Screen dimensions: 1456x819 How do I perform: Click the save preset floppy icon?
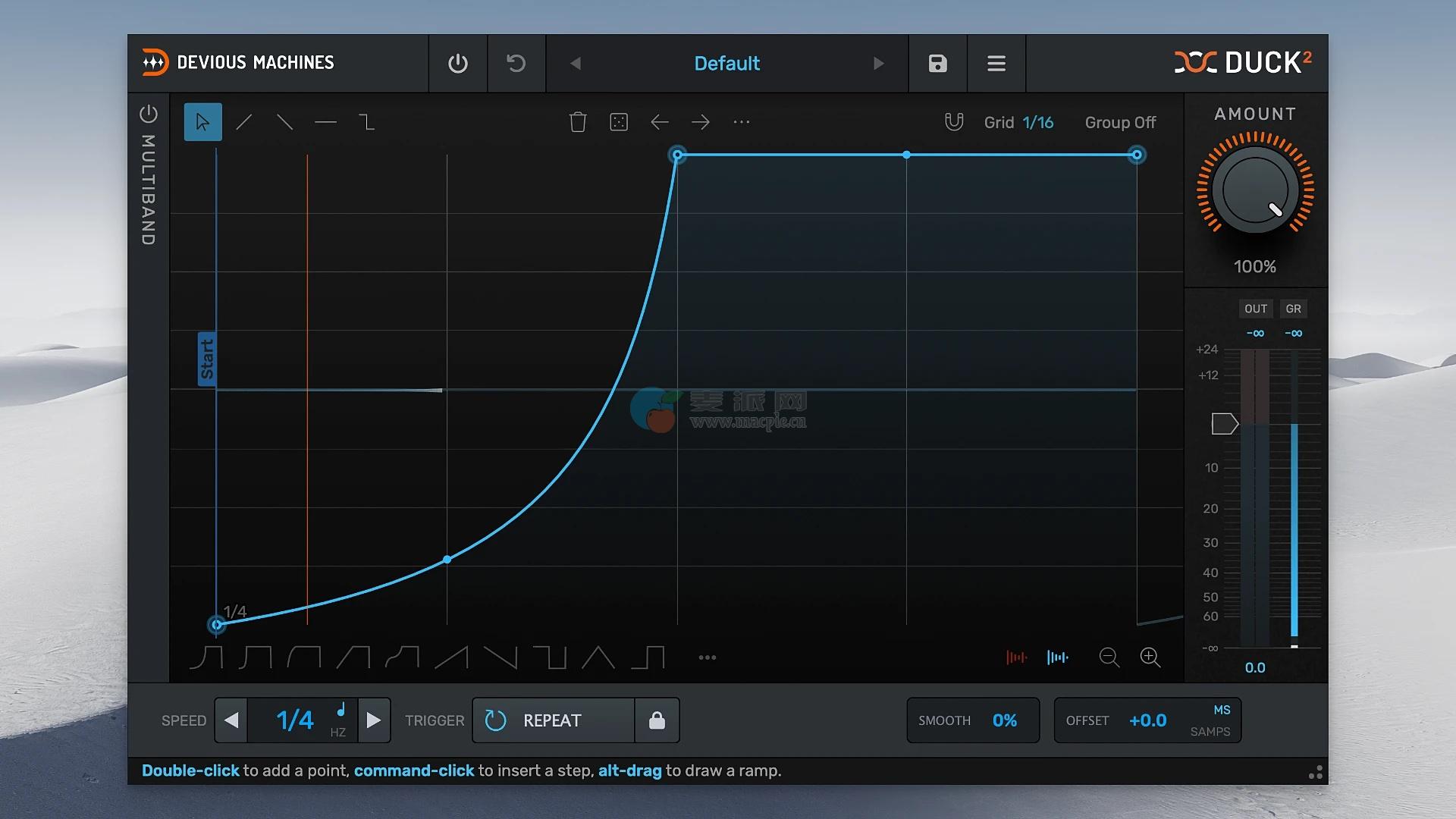(x=937, y=64)
